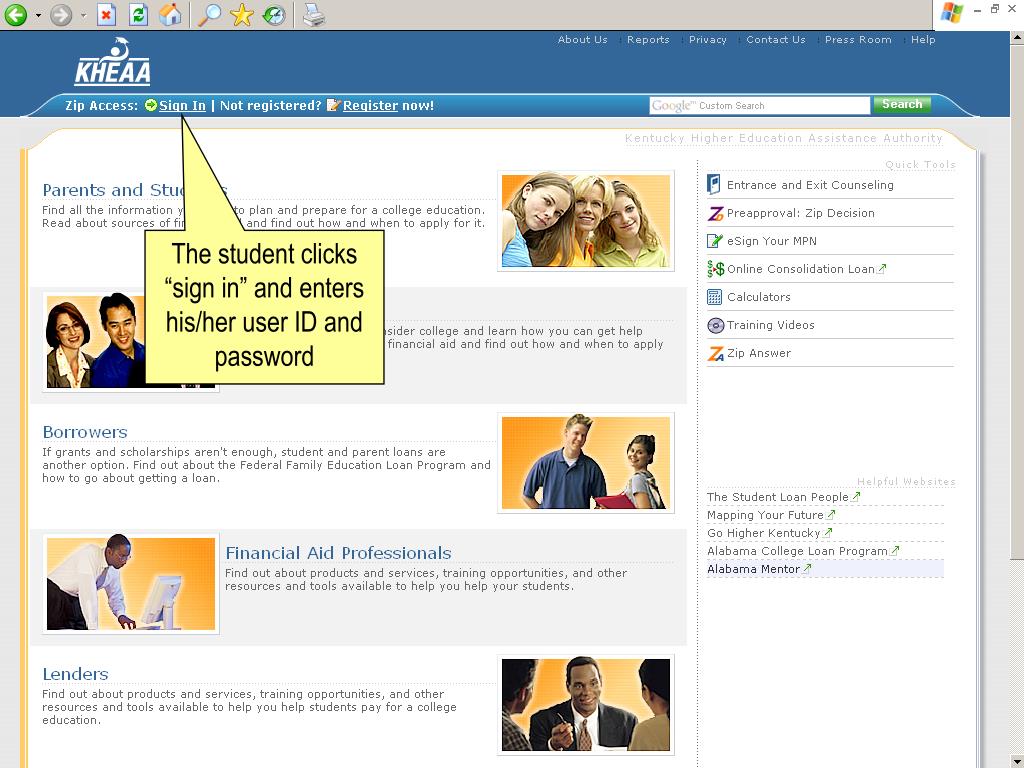This screenshot has width=1024, height=768.
Task: Refresh the page with the toolbar icon
Action: click(x=139, y=15)
